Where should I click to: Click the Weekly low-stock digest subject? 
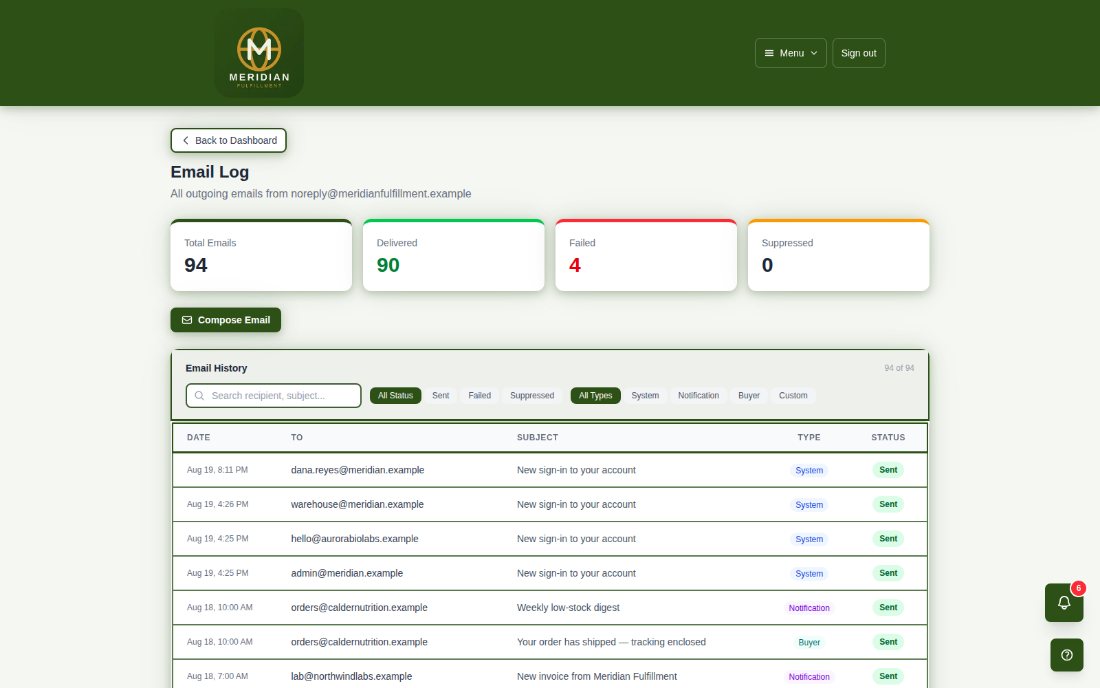pos(568,607)
